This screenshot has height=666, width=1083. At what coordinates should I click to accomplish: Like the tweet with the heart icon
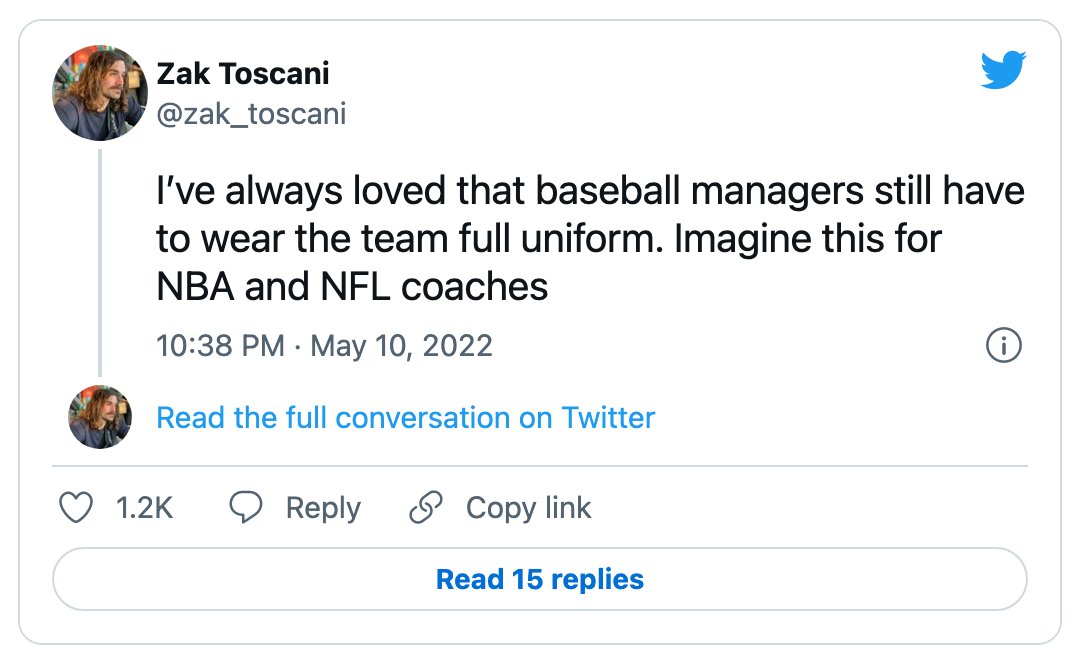pos(75,508)
